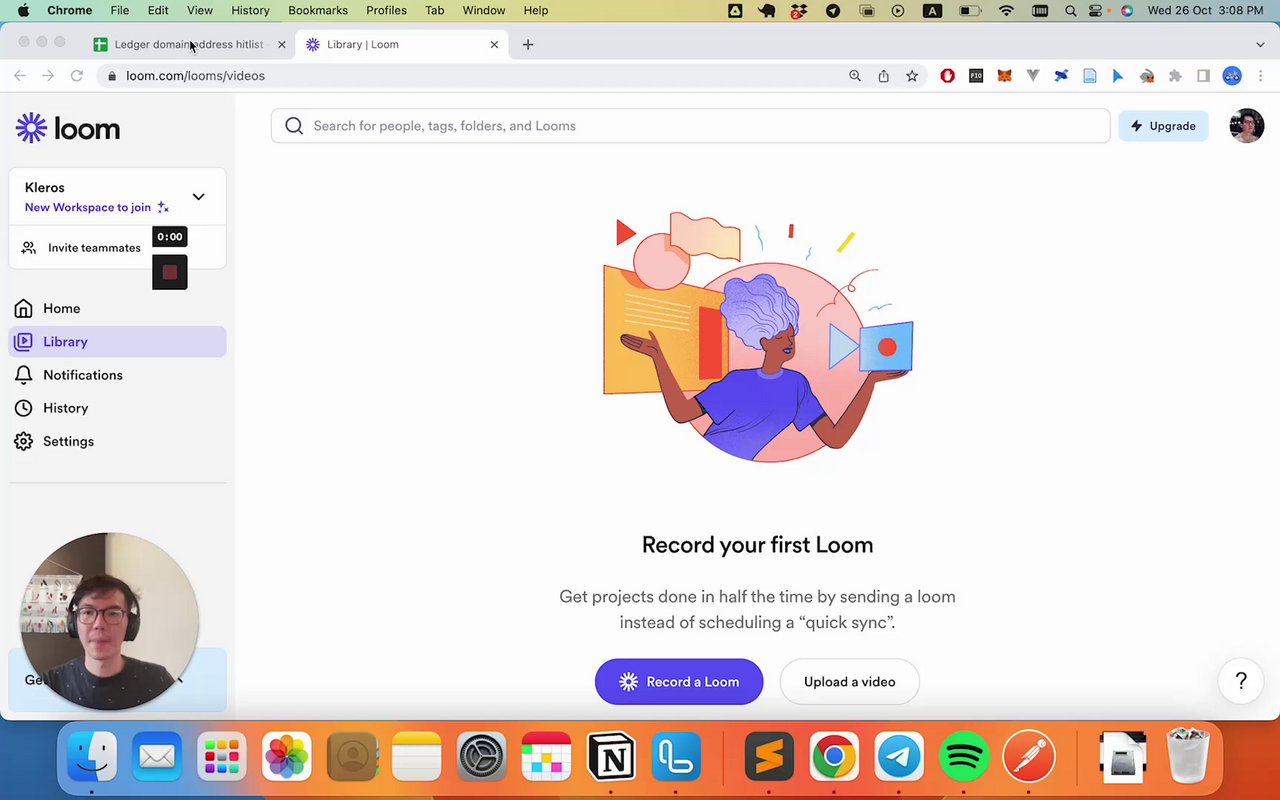Open the Trash in the Dock
Image resolution: width=1280 pixels, height=800 pixels.
point(1188,756)
